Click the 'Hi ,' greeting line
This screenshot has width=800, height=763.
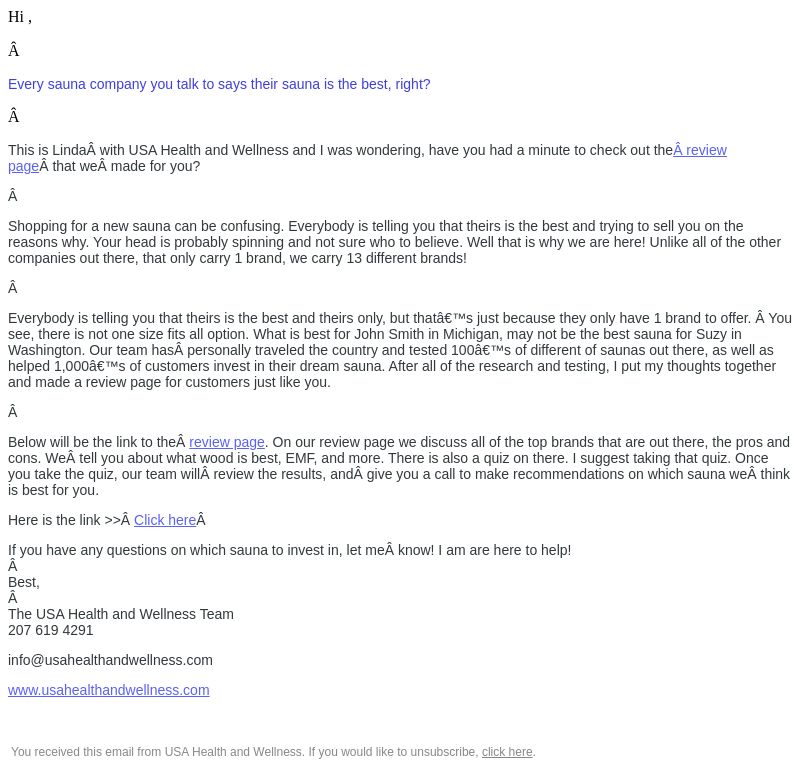[20, 17]
